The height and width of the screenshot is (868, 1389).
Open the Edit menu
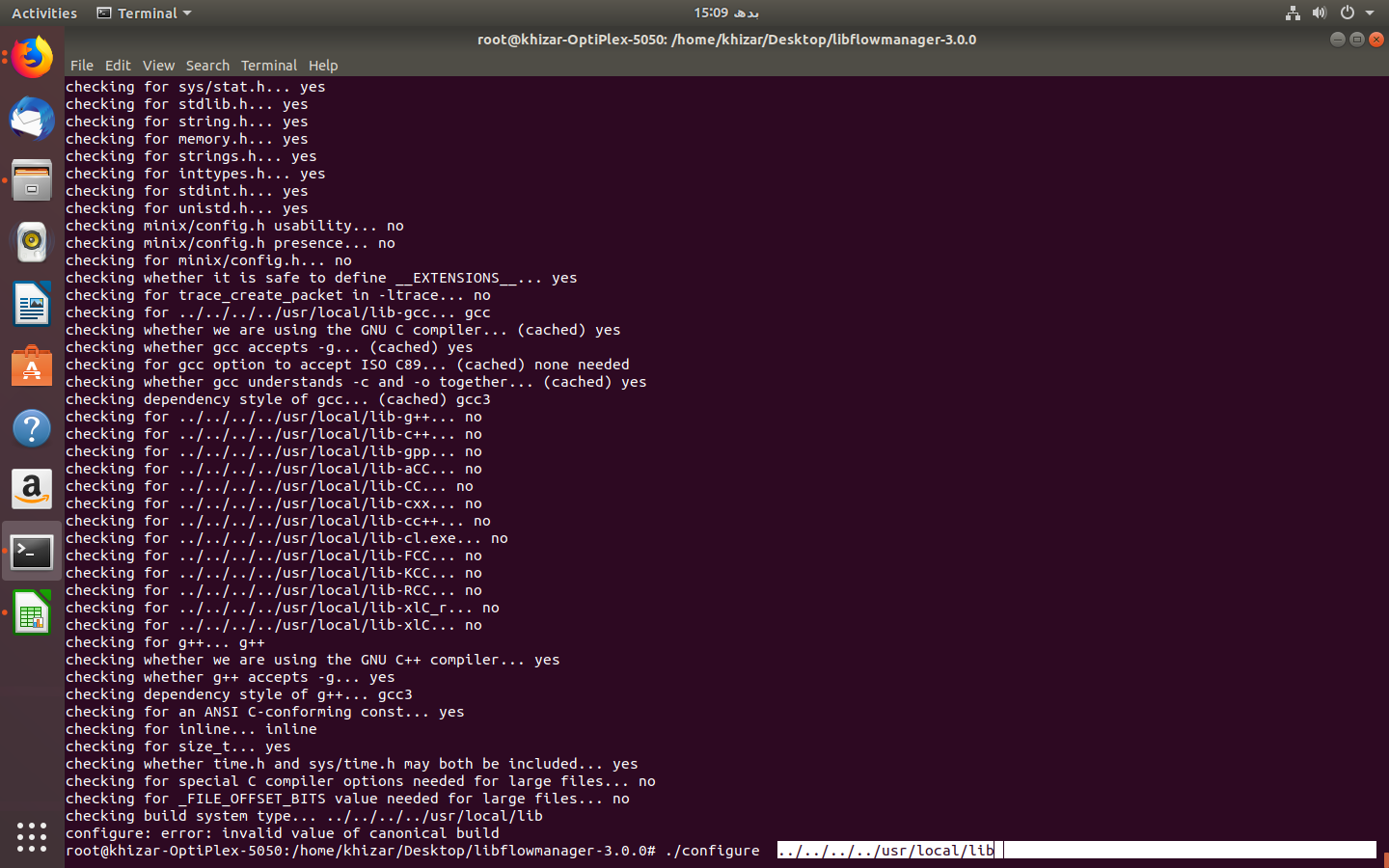tap(118, 65)
